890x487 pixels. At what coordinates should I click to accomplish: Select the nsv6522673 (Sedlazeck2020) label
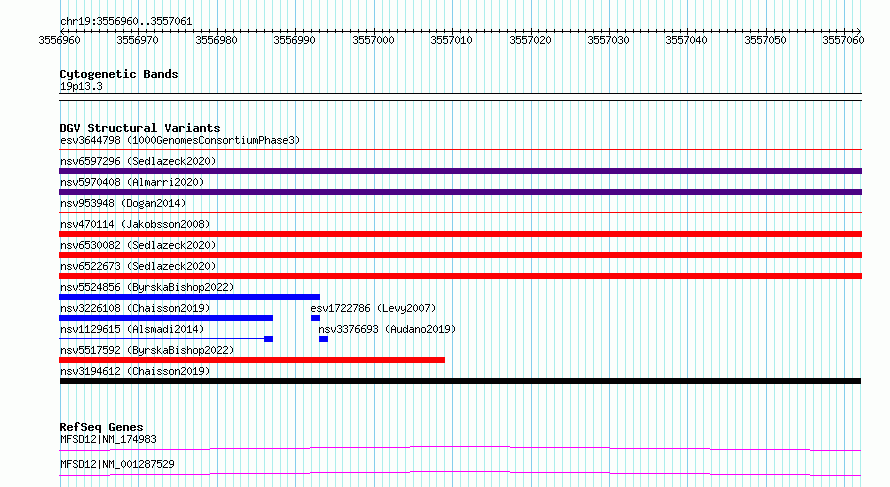pyautogui.click(x=138, y=266)
